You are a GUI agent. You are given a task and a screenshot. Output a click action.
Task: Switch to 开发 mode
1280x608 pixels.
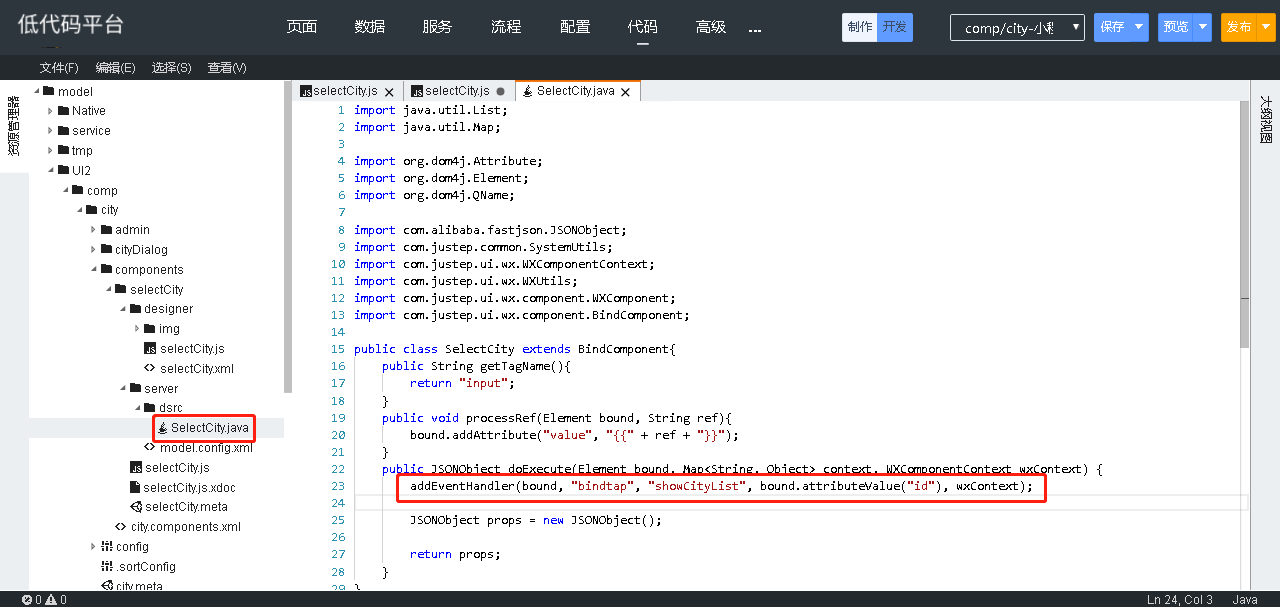pyautogui.click(x=894, y=27)
